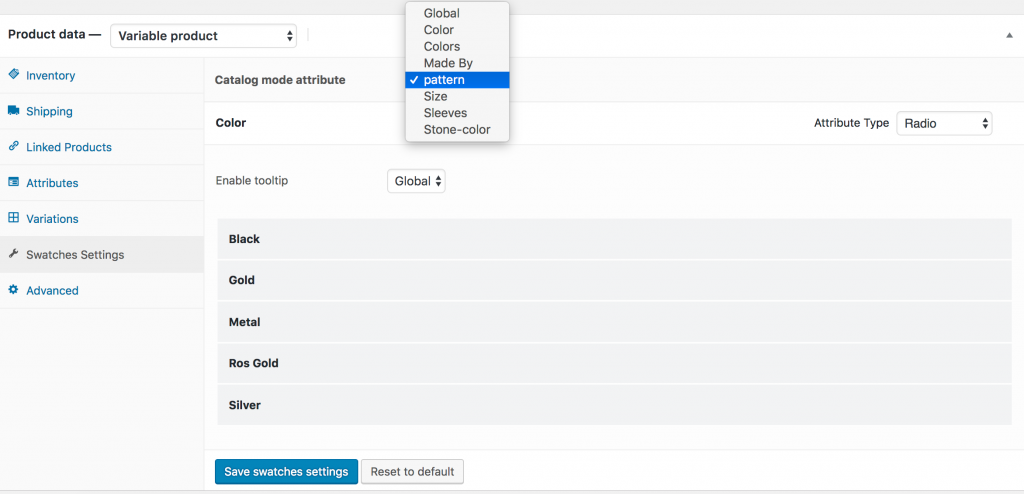Open the Attribute Type Radio dropdown

click(944, 123)
